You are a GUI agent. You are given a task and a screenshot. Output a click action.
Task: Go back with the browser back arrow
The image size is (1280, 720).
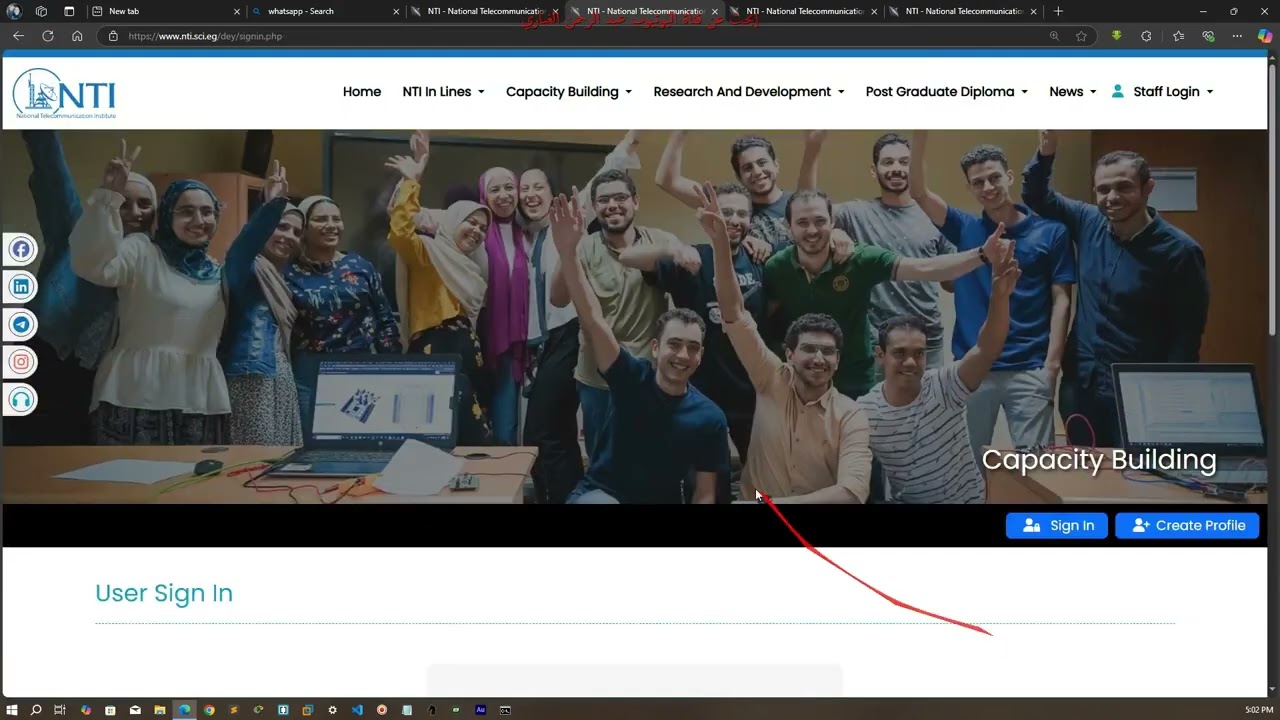pyautogui.click(x=18, y=36)
